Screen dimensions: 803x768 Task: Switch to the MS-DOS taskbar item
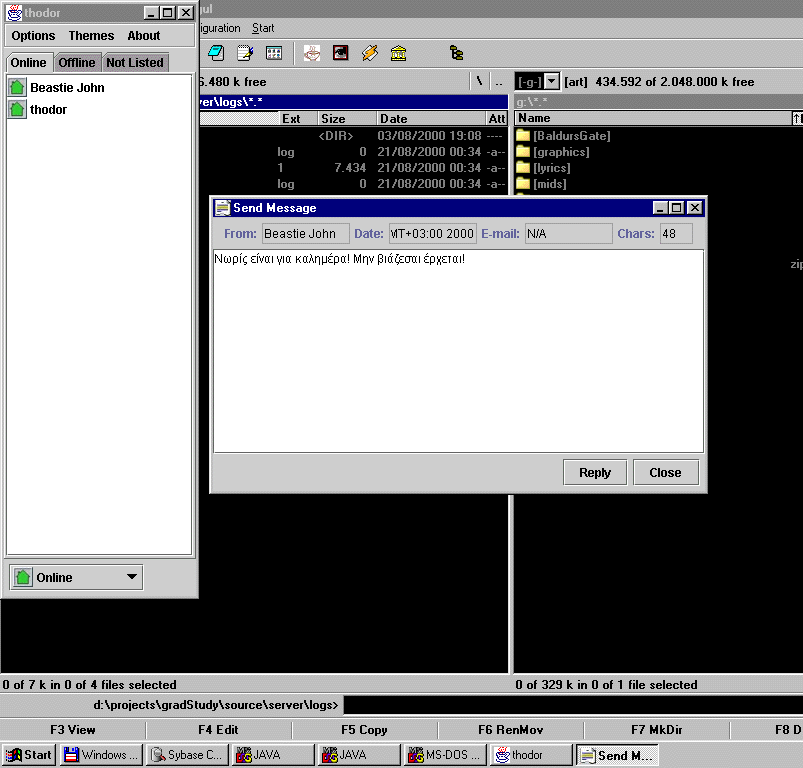[x=445, y=755]
